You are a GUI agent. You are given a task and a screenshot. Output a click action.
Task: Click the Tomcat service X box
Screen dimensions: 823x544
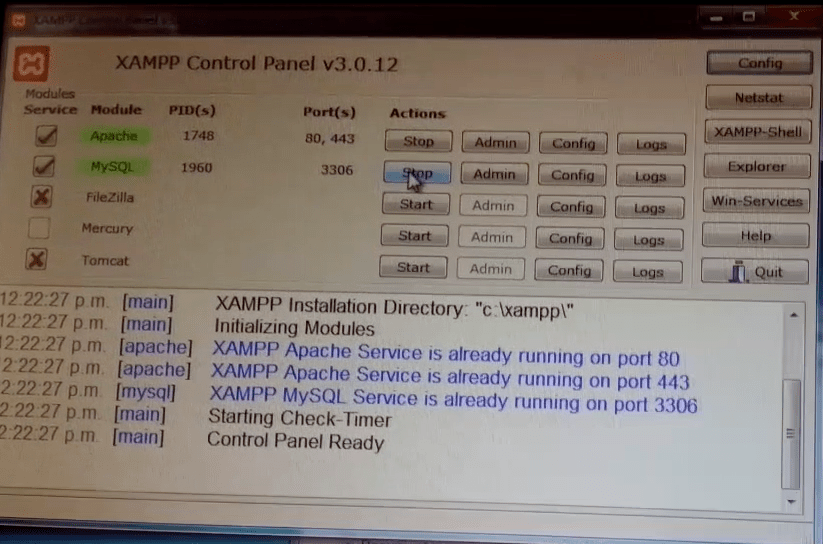[36, 259]
